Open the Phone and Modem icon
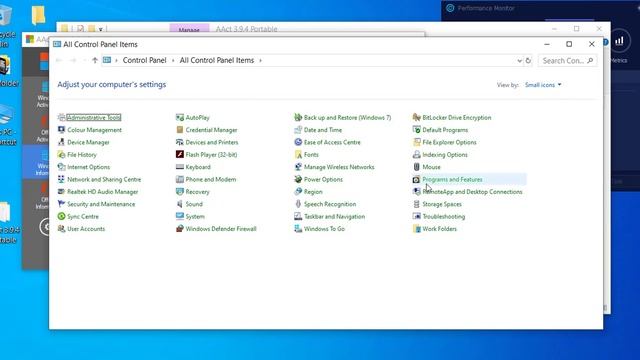 (x=180, y=179)
